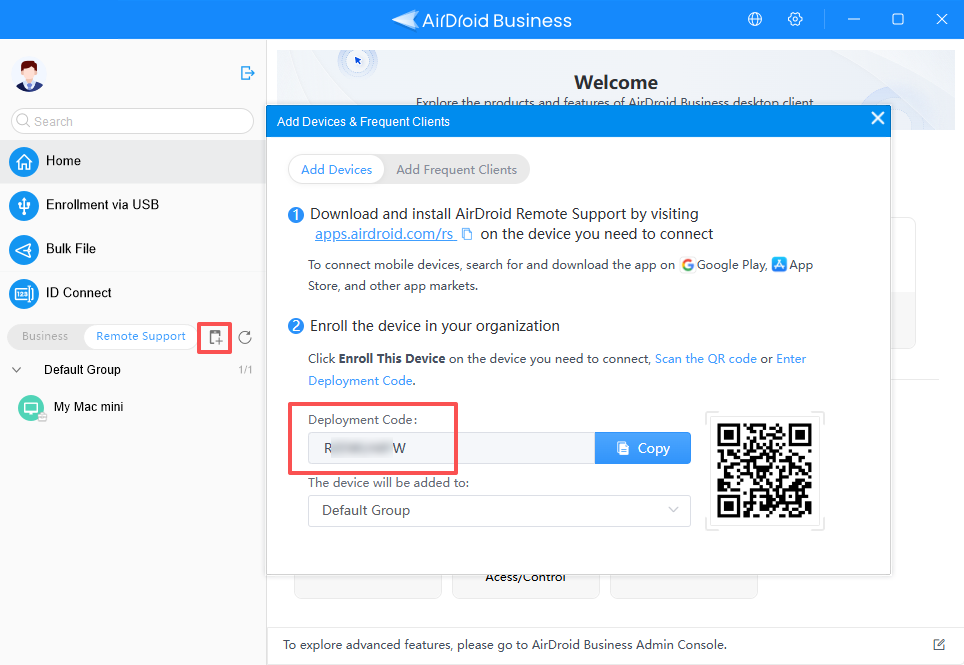Image resolution: width=964 pixels, height=665 pixels.
Task: Click the Copy button
Action: click(642, 448)
